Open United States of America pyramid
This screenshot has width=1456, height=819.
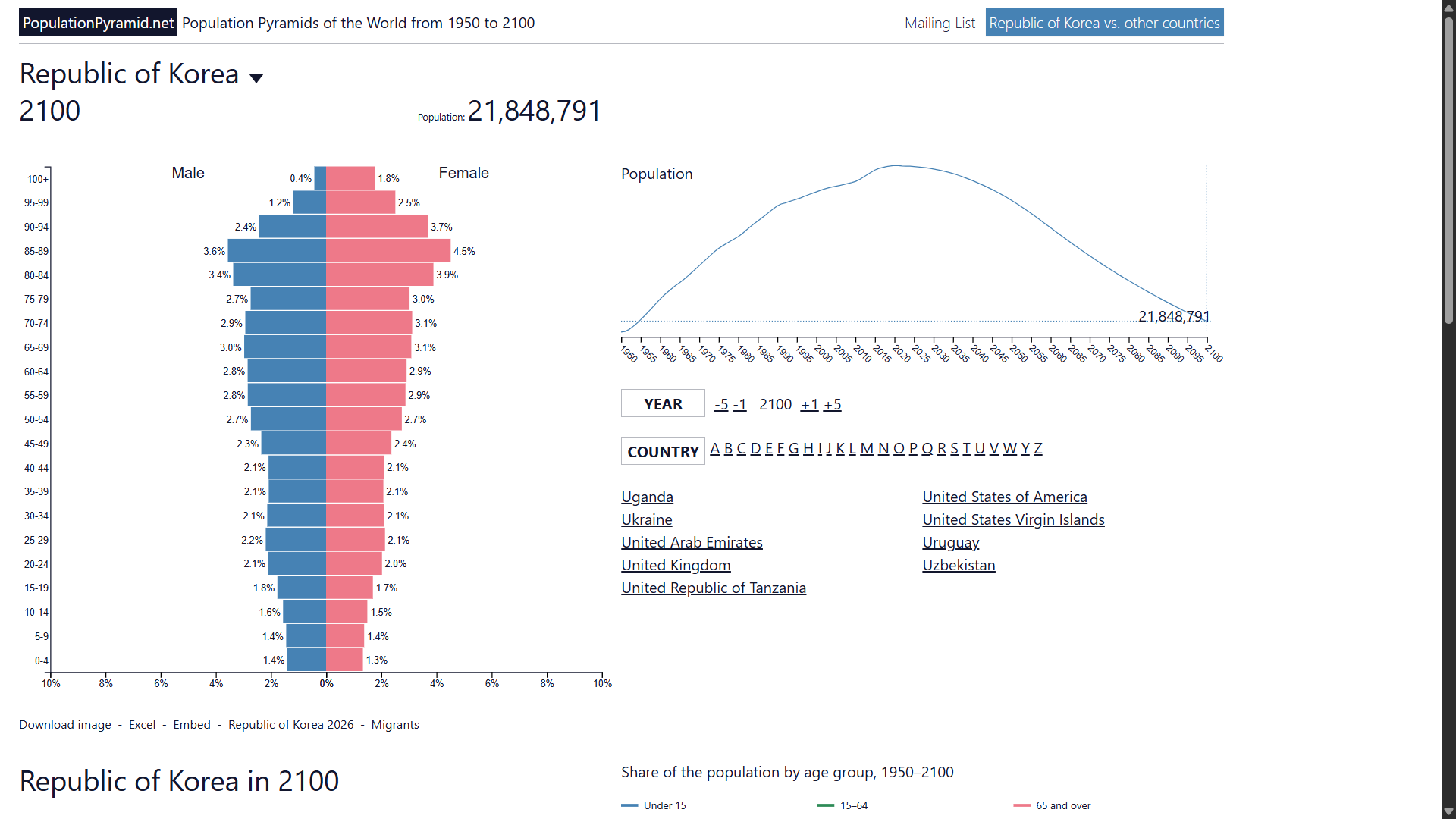[x=1005, y=497]
